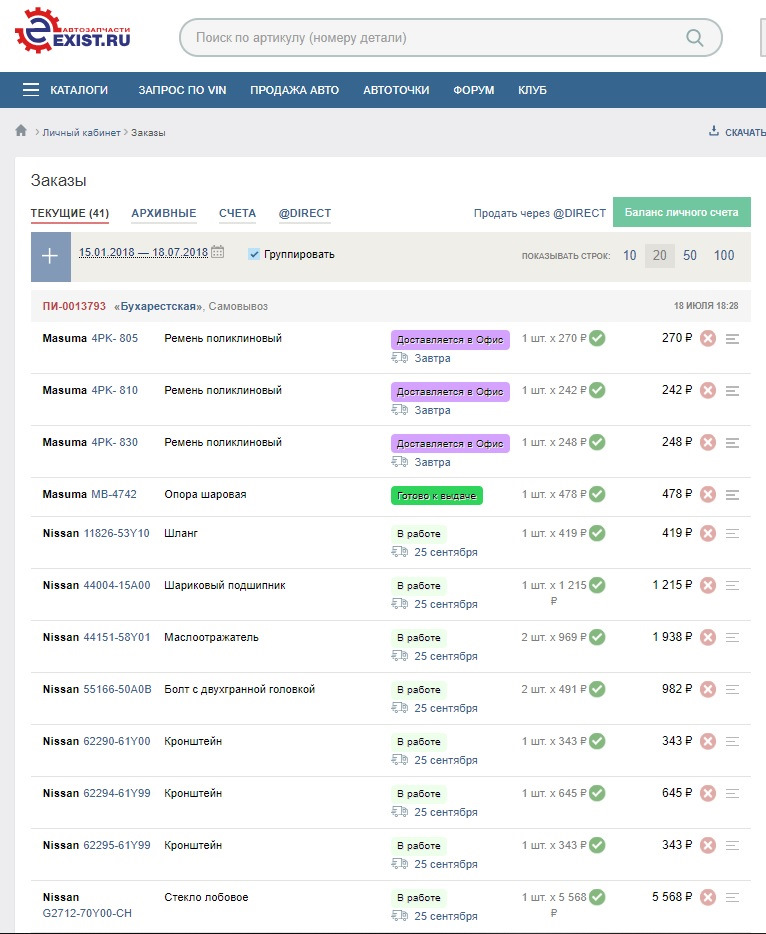Screen dimensions: 766x934
Task: Open the hamburger catalog menu icon
Action: 31,90
